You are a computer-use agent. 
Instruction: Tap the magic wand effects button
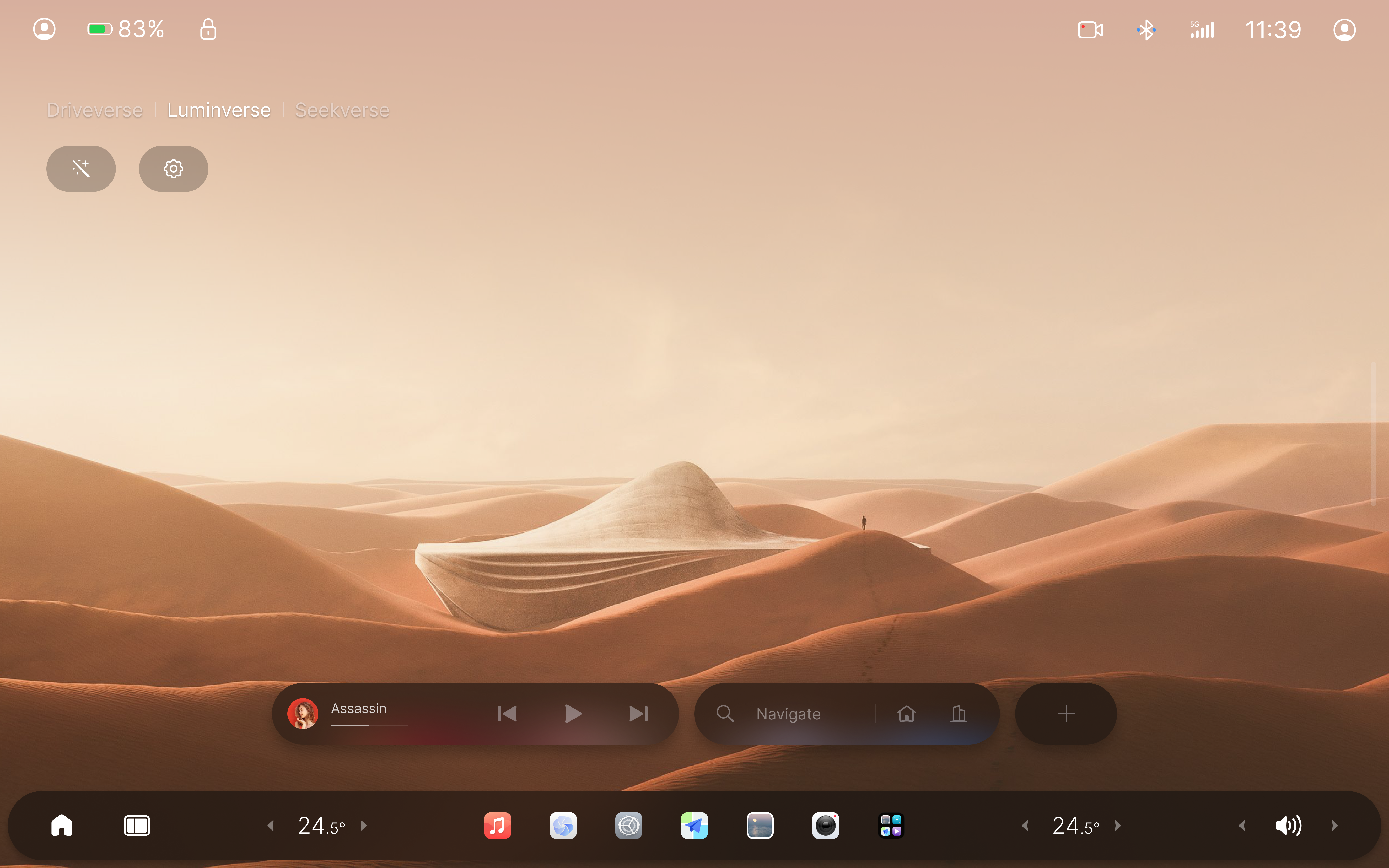coord(81,169)
